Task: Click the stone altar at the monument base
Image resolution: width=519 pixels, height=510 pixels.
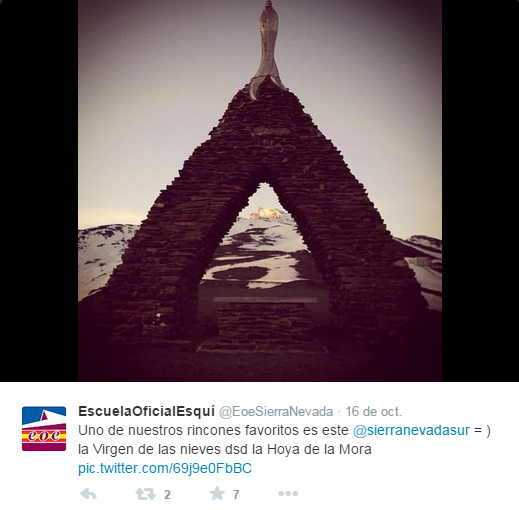Action: (x=265, y=323)
